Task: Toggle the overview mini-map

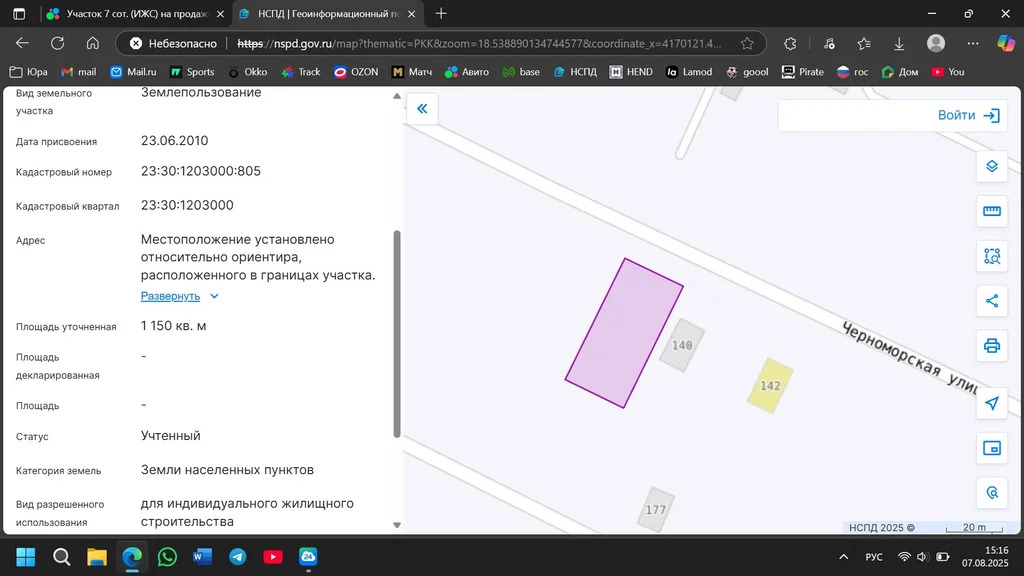Action: [992, 448]
